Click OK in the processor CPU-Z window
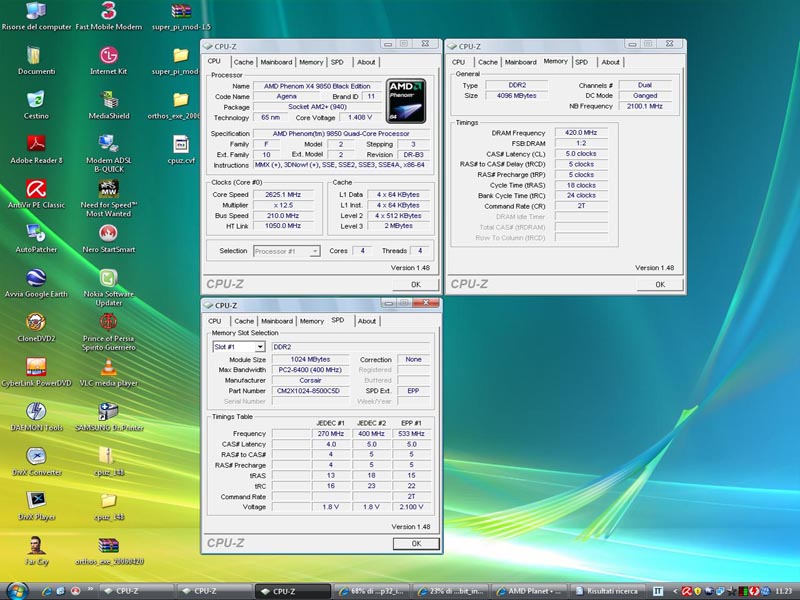 (x=416, y=284)
